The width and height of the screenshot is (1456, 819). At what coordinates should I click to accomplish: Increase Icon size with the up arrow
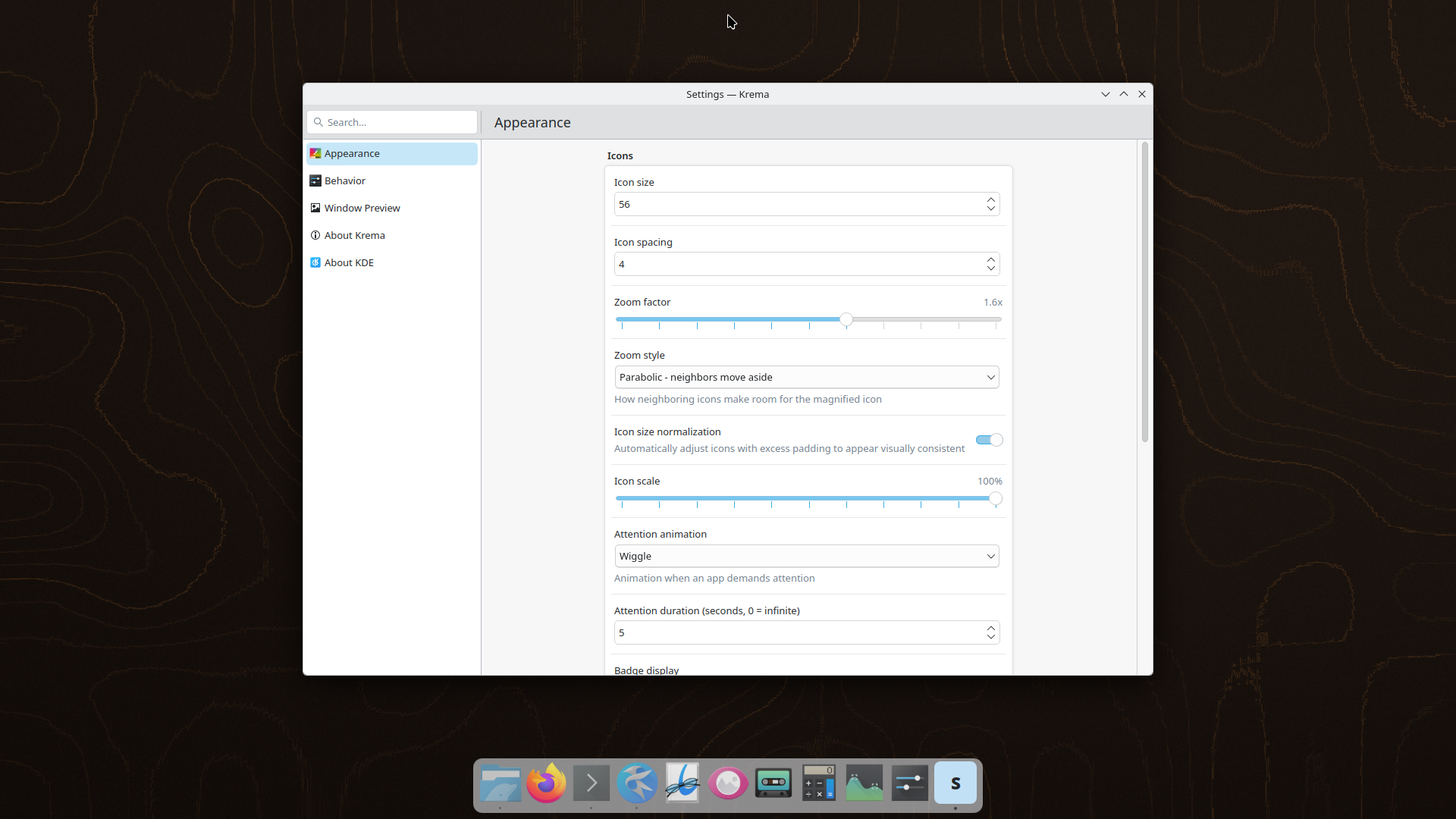click(990, 199)
